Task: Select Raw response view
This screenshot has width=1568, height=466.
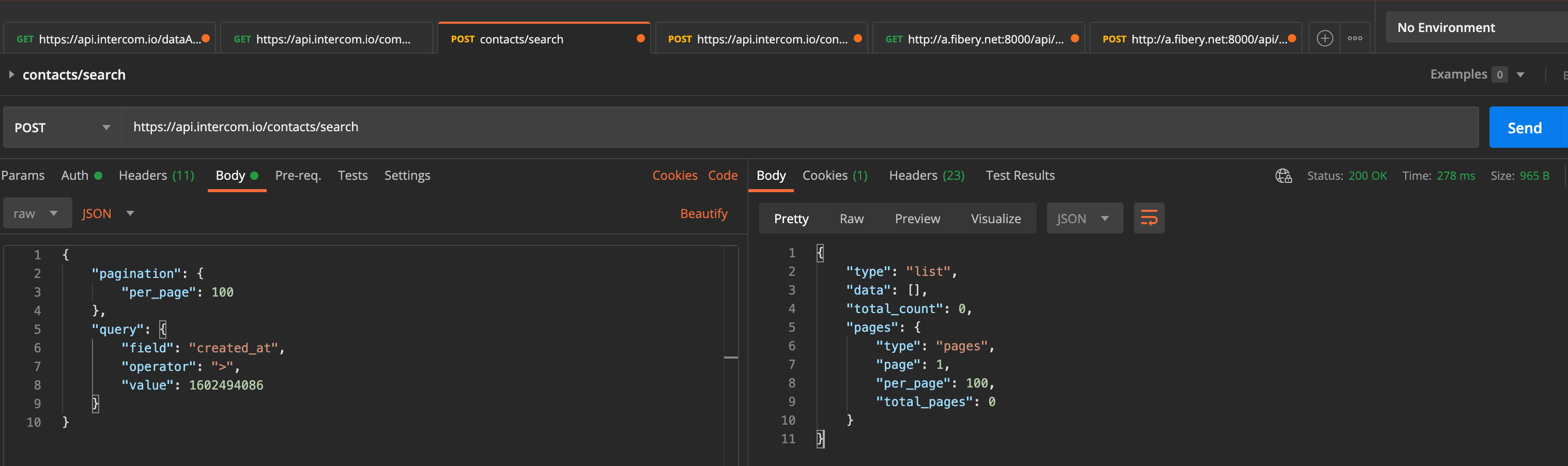Action: pos(851,219)
